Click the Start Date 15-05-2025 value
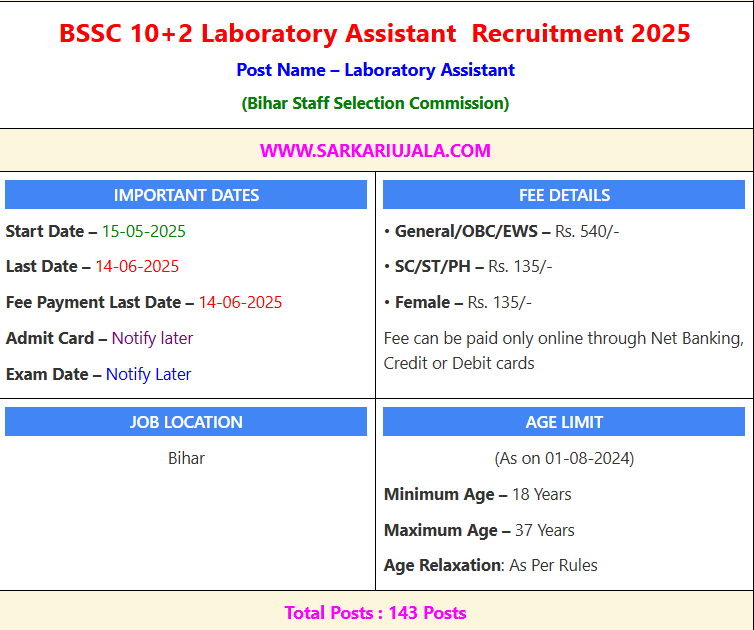Viewport: 754px width, 630px height. coord(143,231)
